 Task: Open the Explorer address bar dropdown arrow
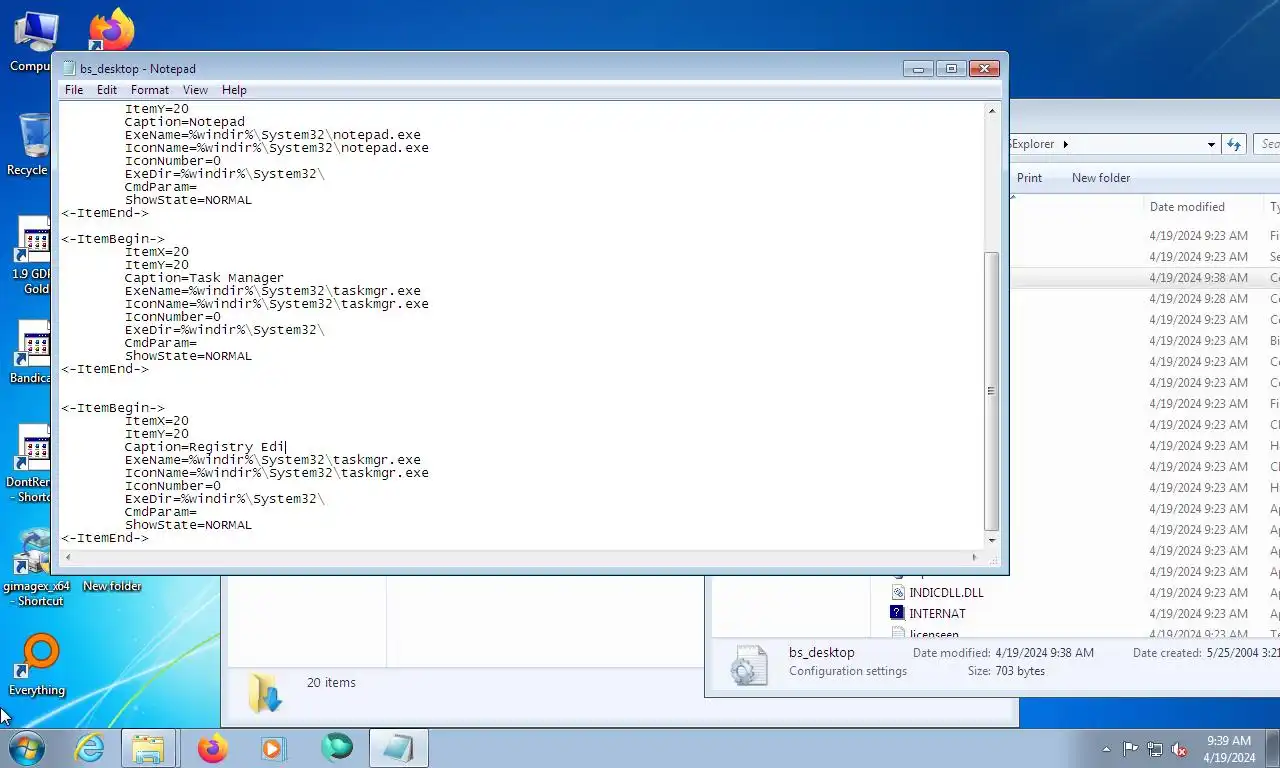pos(1211,144)
